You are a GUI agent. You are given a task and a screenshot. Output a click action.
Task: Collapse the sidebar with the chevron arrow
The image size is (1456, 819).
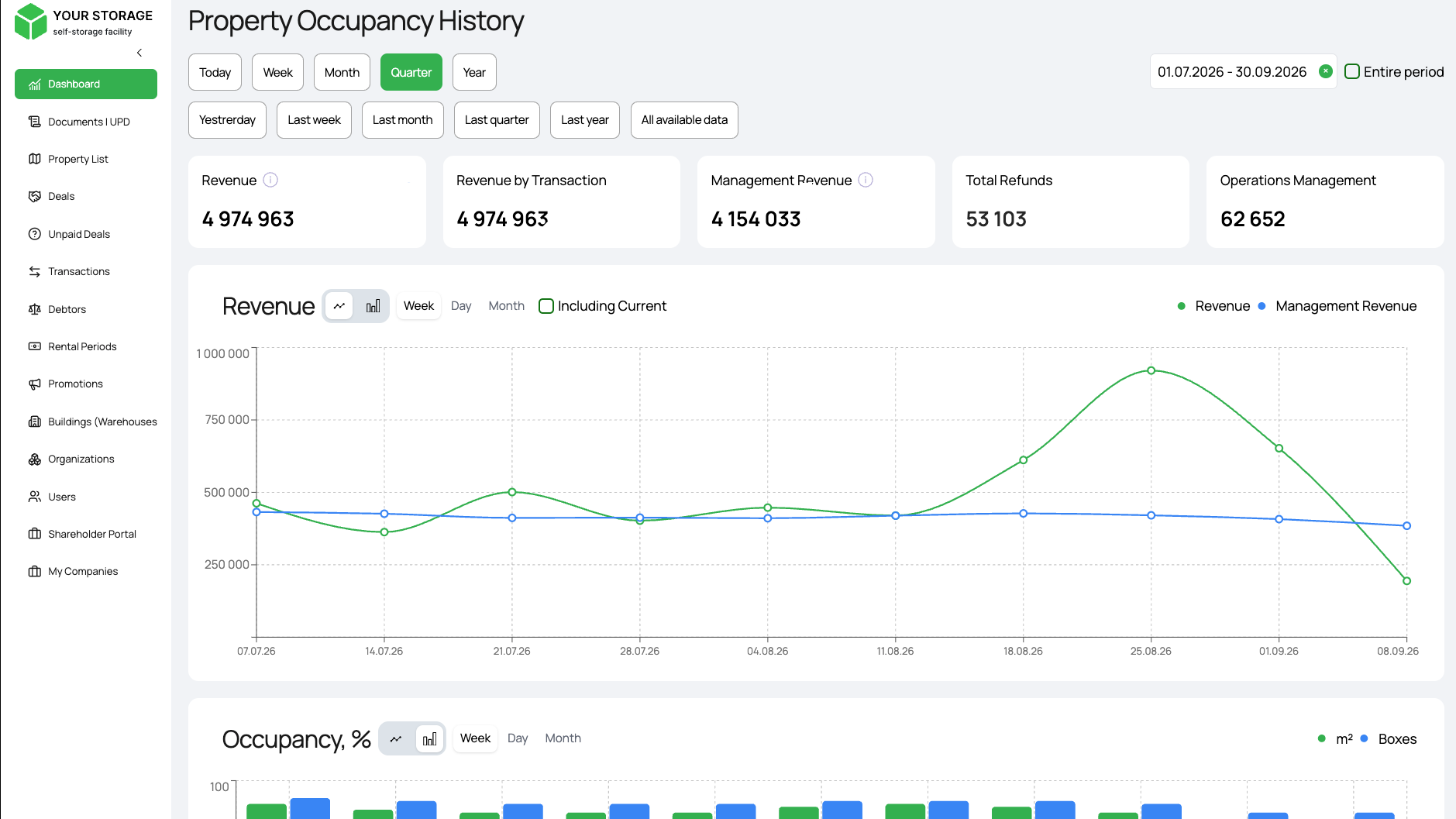click(x=139, y=53)
